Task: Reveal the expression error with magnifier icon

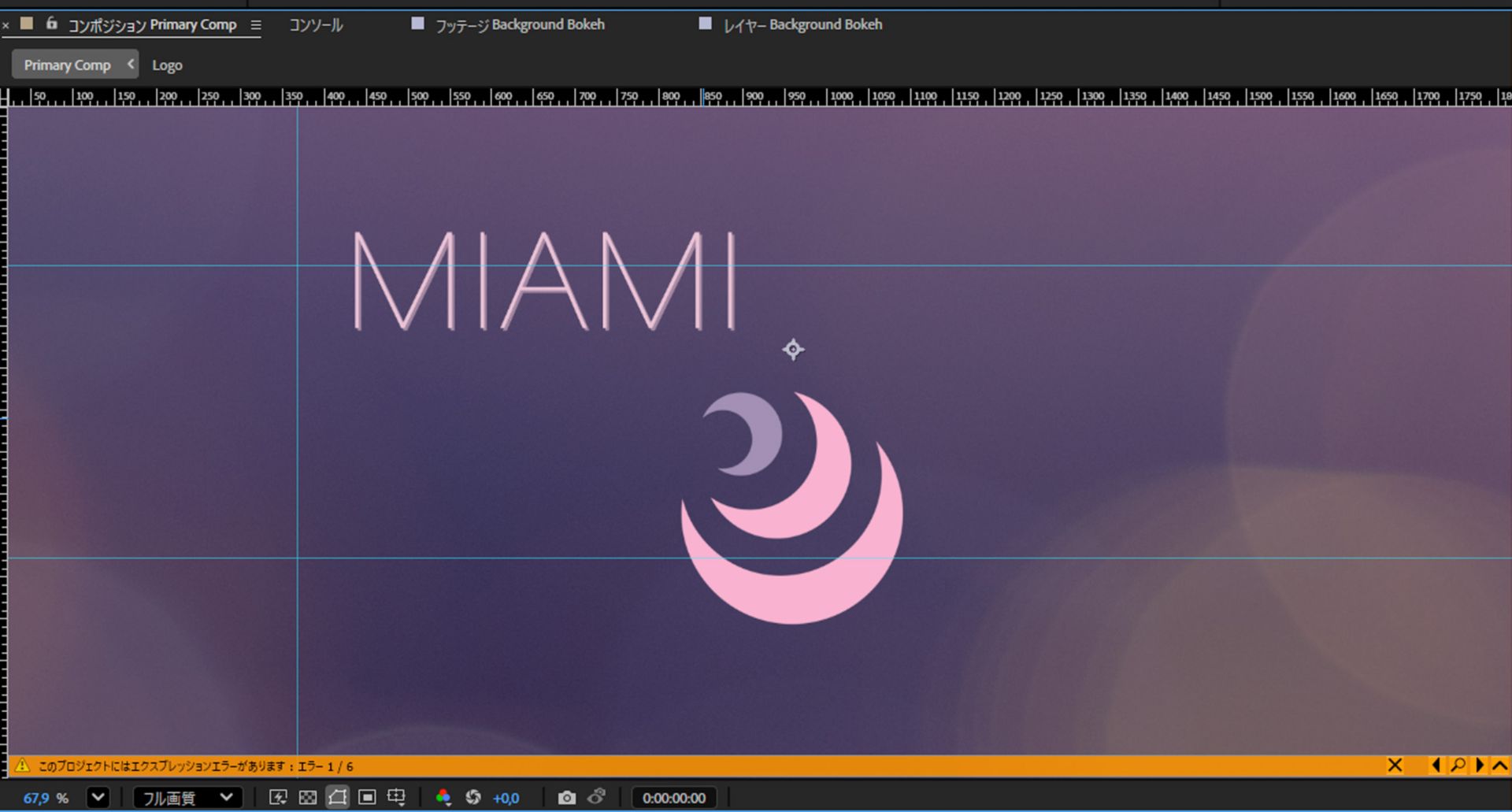Action: click(1458, 766)
